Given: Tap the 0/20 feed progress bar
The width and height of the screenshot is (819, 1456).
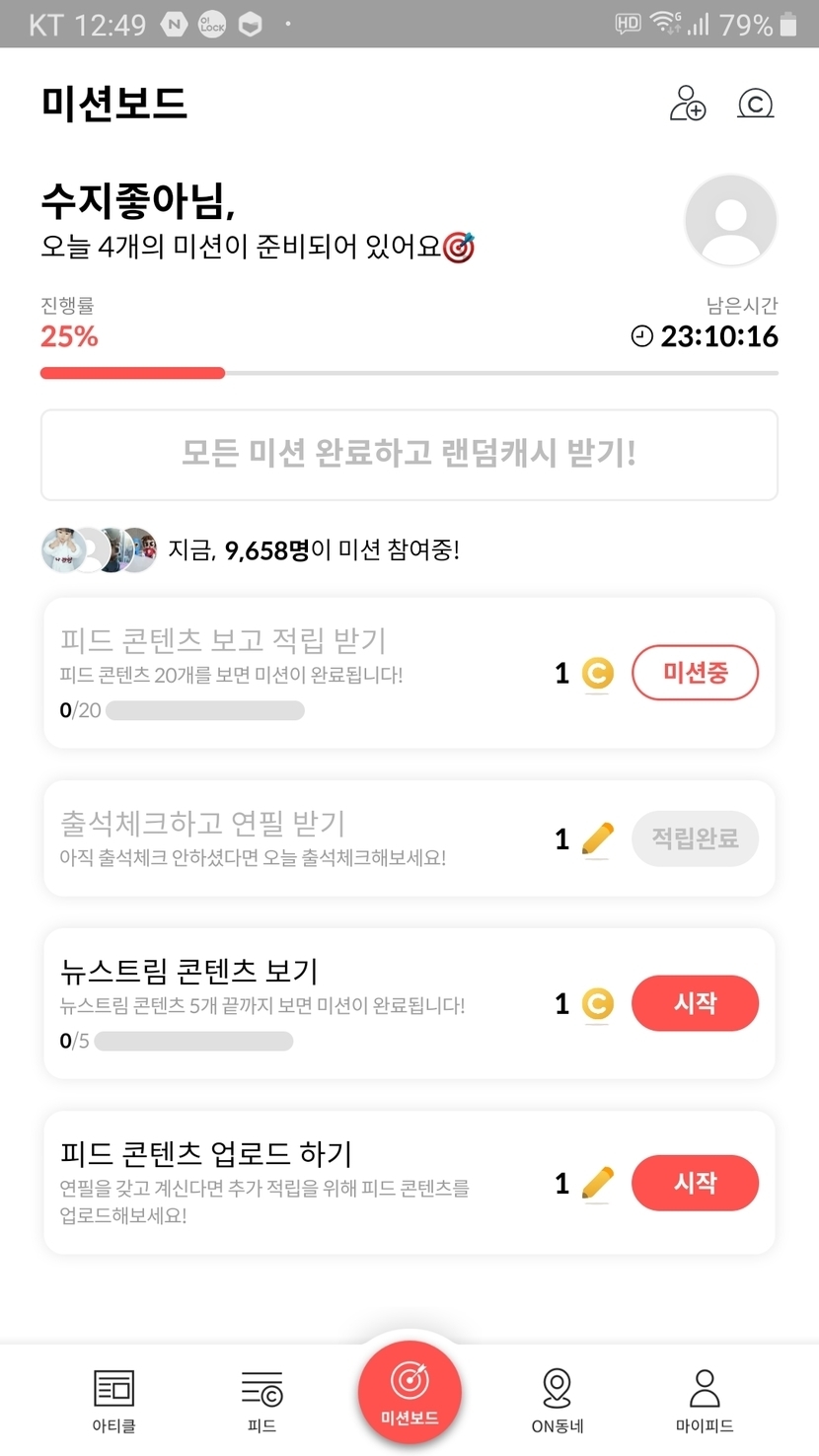Looking at the screenshot, I should click(204, 710).
